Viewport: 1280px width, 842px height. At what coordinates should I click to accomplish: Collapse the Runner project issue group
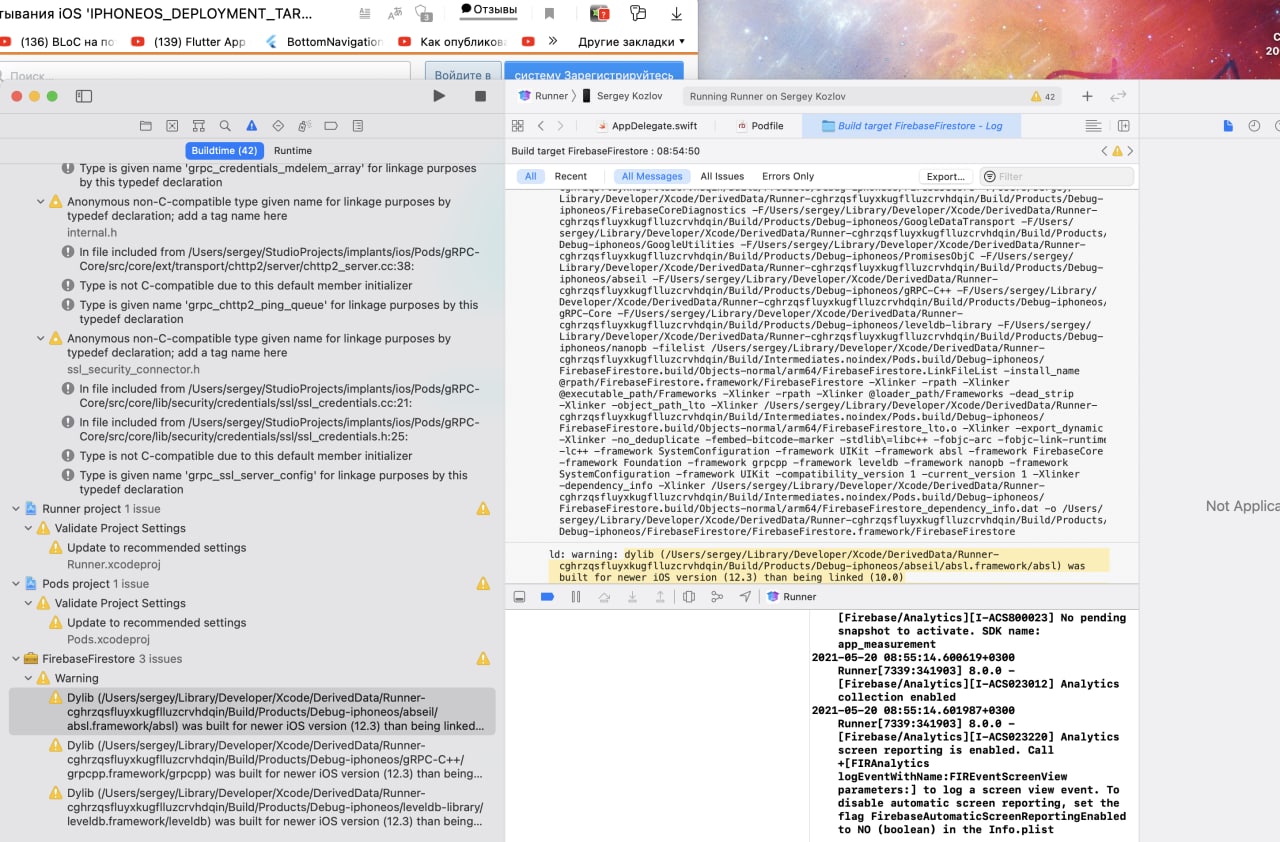16,509
